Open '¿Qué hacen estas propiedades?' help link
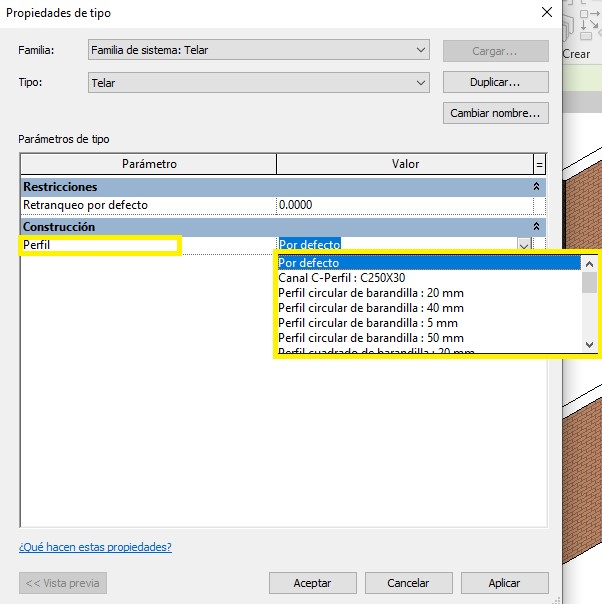 (95, 547)
